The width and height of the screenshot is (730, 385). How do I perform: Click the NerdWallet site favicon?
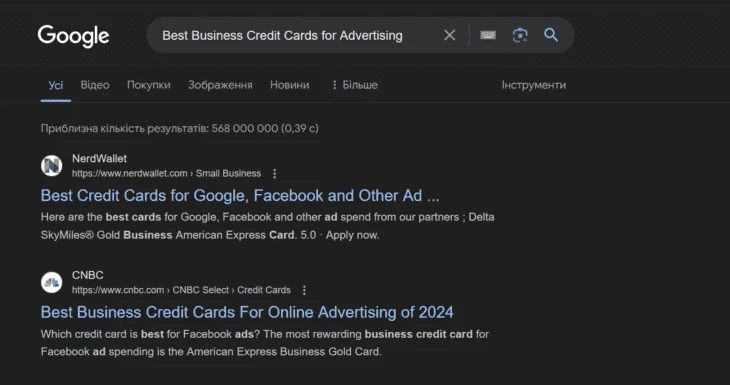tap(51, 166)
